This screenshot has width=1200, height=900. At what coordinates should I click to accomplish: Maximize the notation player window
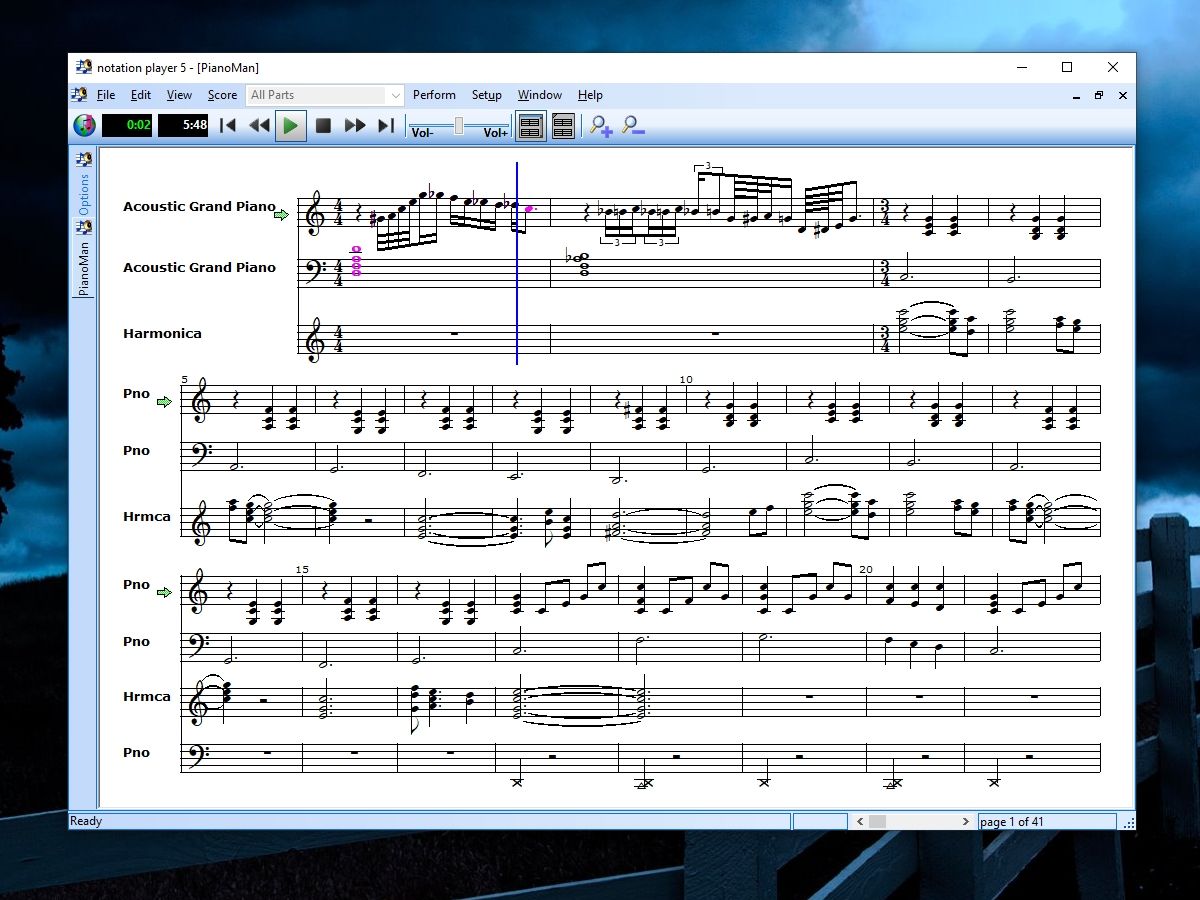tap(1067, 67)
